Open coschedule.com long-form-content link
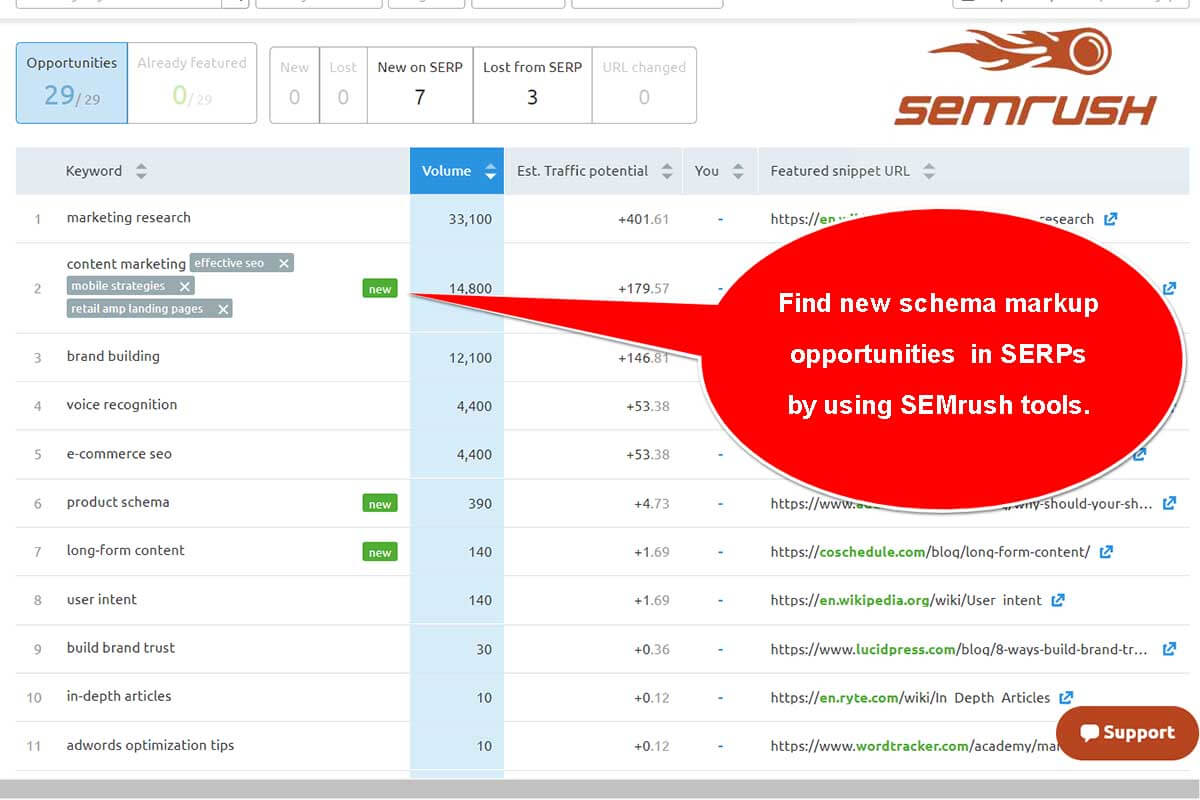This screenshot has width=1200, height=800. (930, 552)
